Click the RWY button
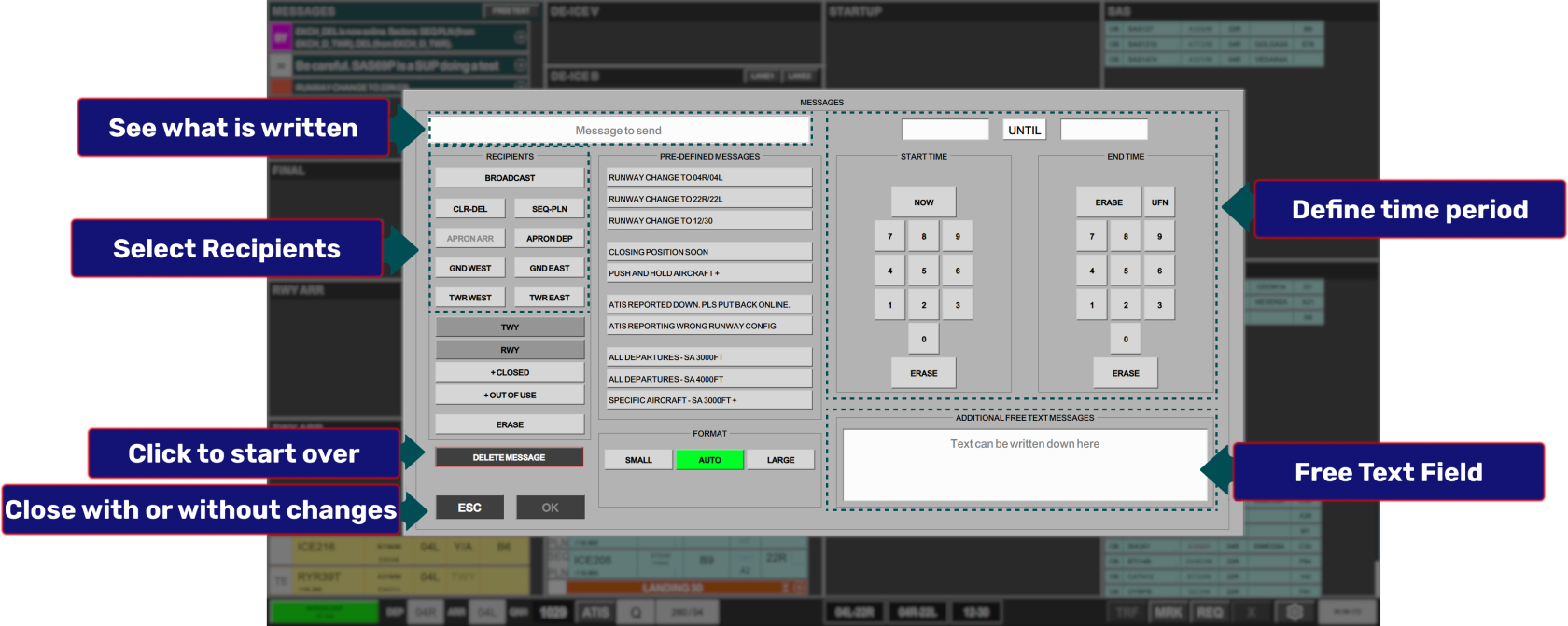This screenshot has height=626, width=1568. (x=510, y=350)
